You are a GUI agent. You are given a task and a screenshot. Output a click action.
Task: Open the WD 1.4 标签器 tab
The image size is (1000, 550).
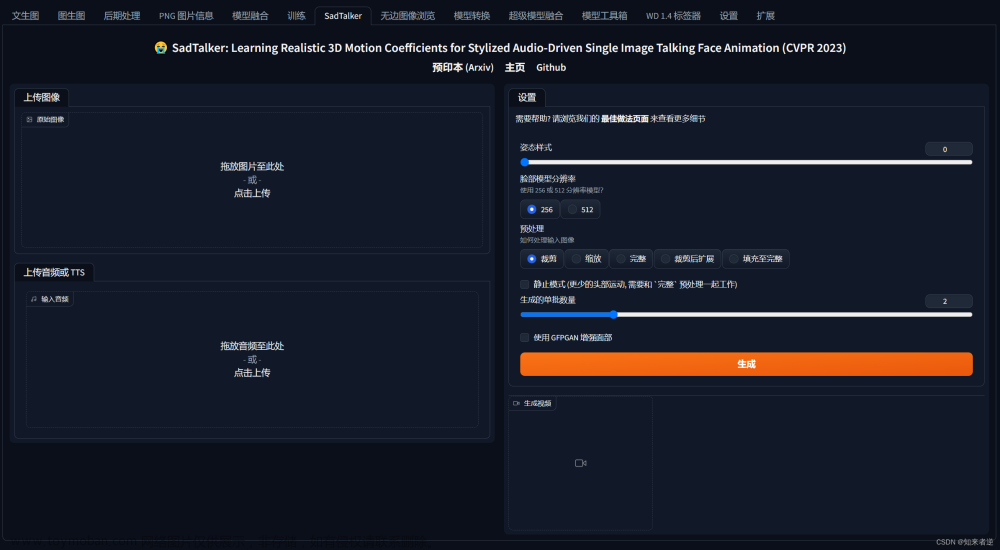[673, 15]
